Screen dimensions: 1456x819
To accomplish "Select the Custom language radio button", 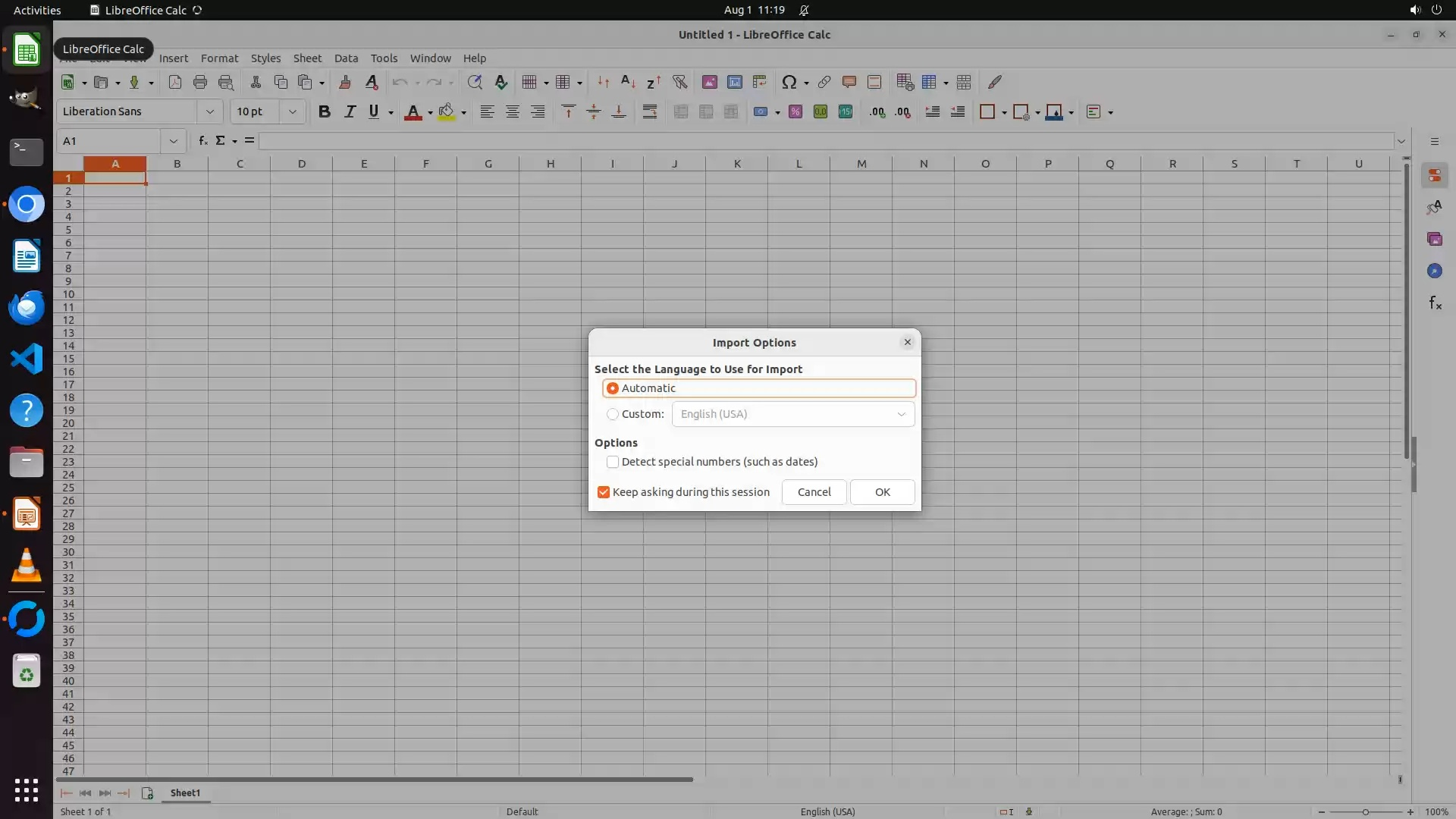I will (613, 414).
